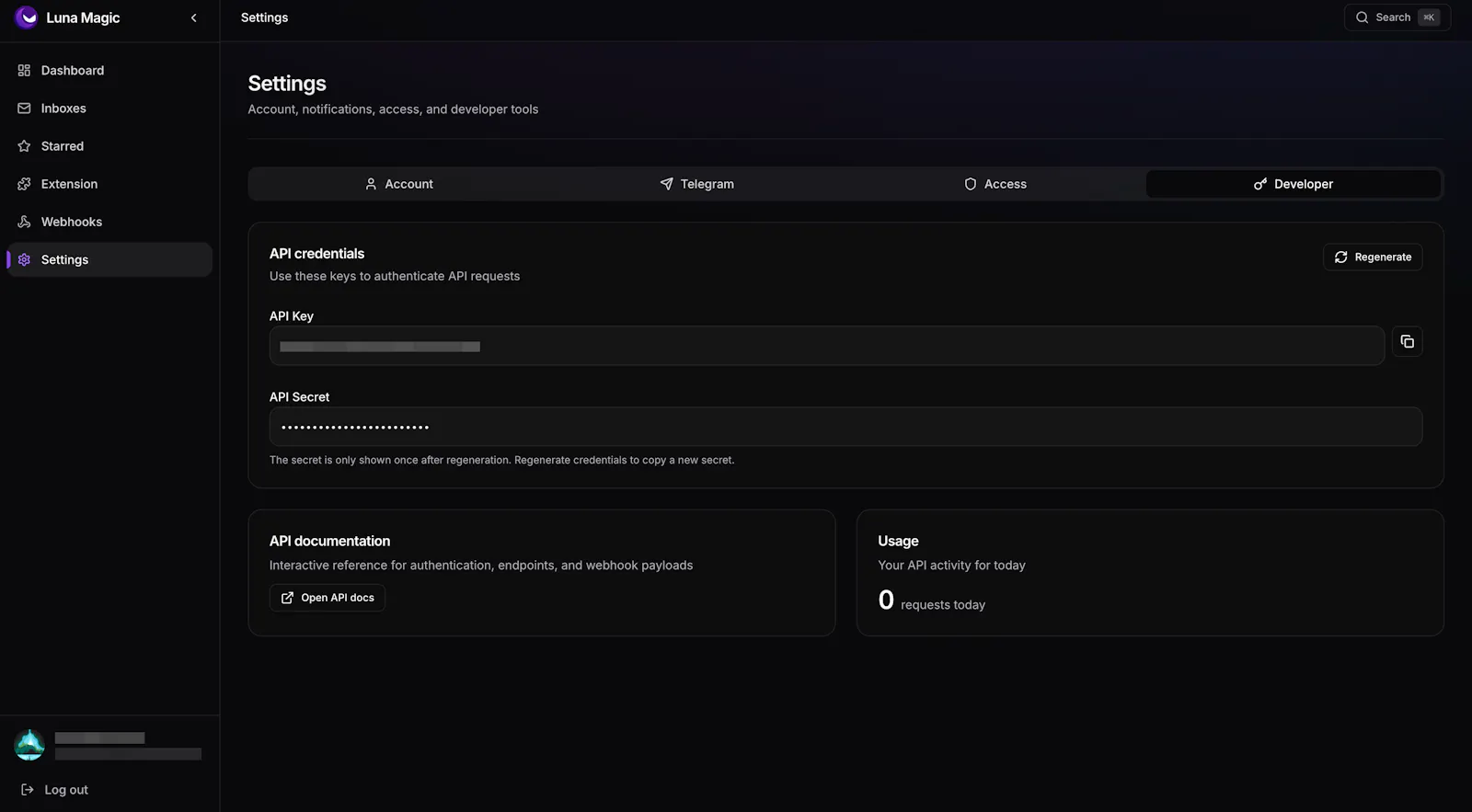1472x812 pixels.
Task: Click into the API Key field
Action: point(826,346)
